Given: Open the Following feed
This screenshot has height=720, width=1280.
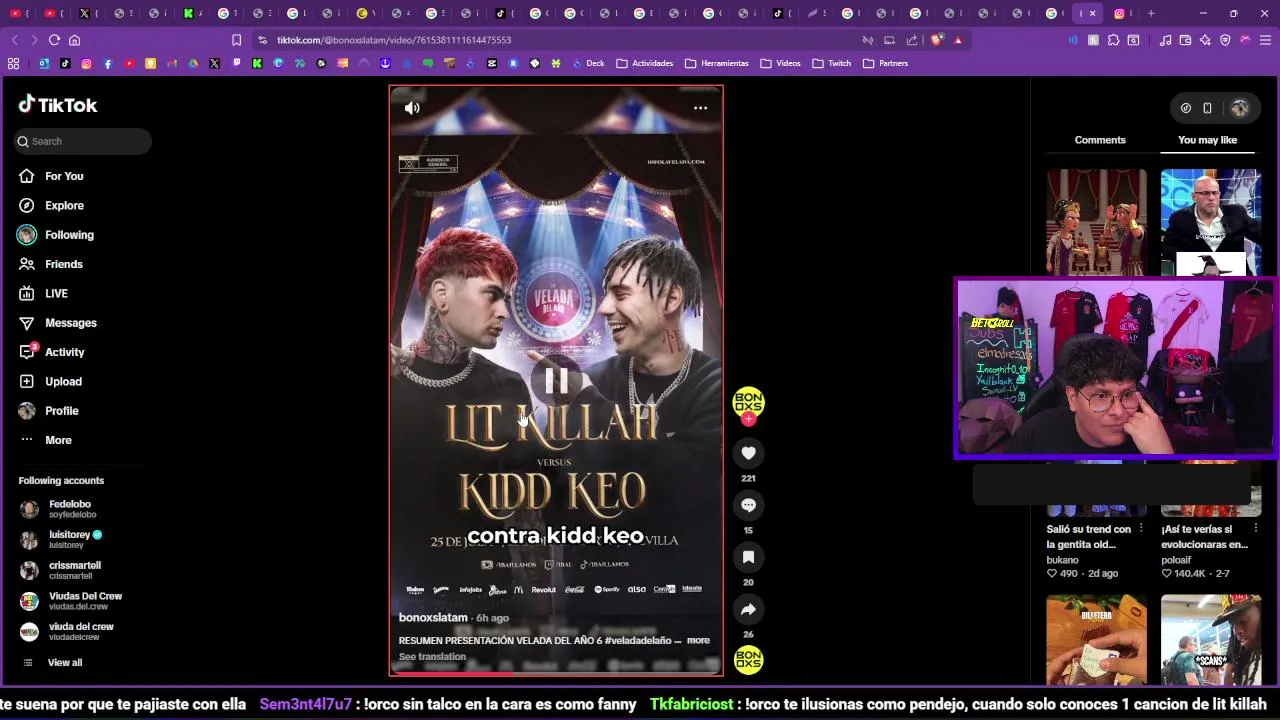Looking at the screenshot, I should coord(69,235).
